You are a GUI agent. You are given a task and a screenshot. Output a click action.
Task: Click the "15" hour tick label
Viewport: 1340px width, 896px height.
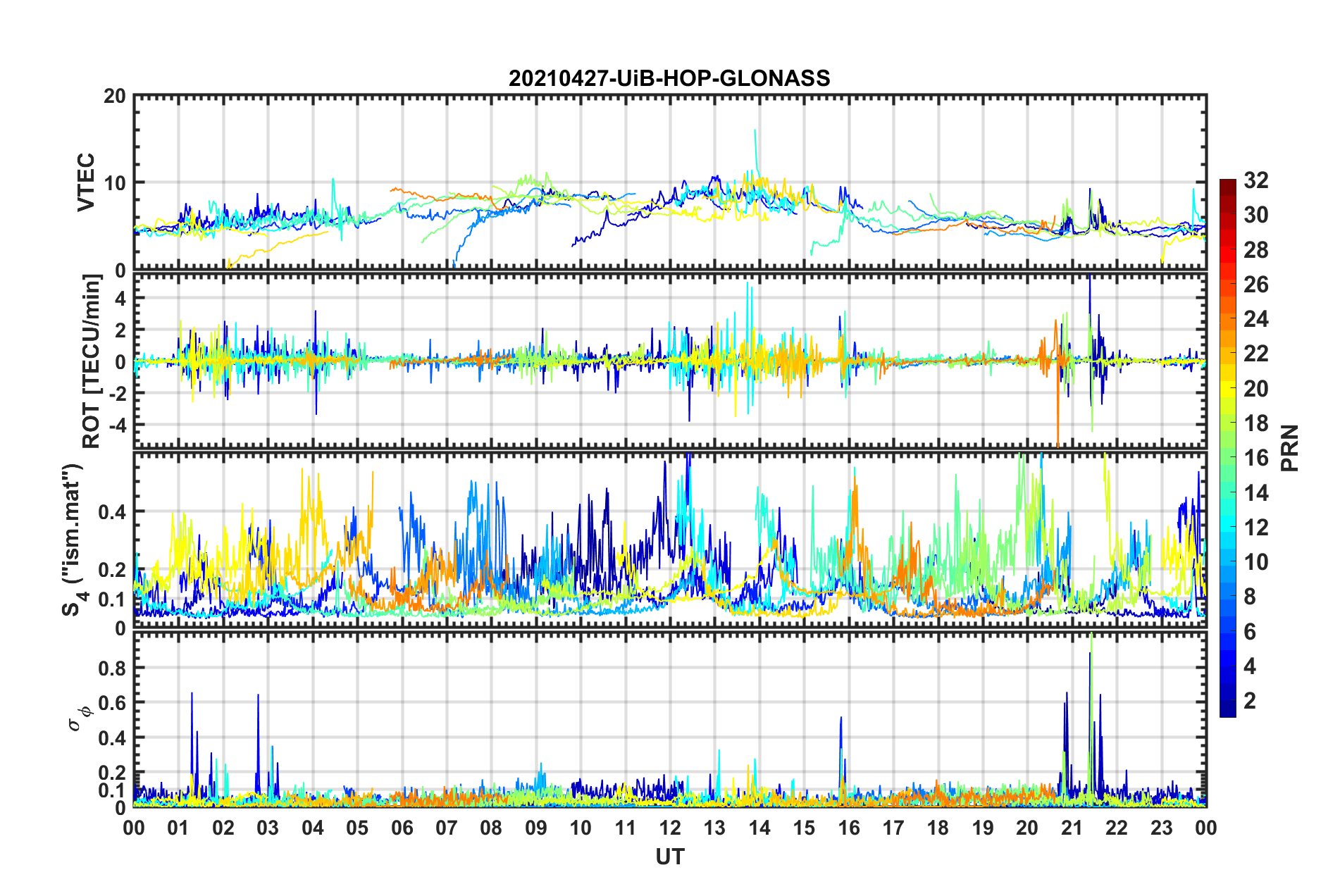tap(804, 828)
